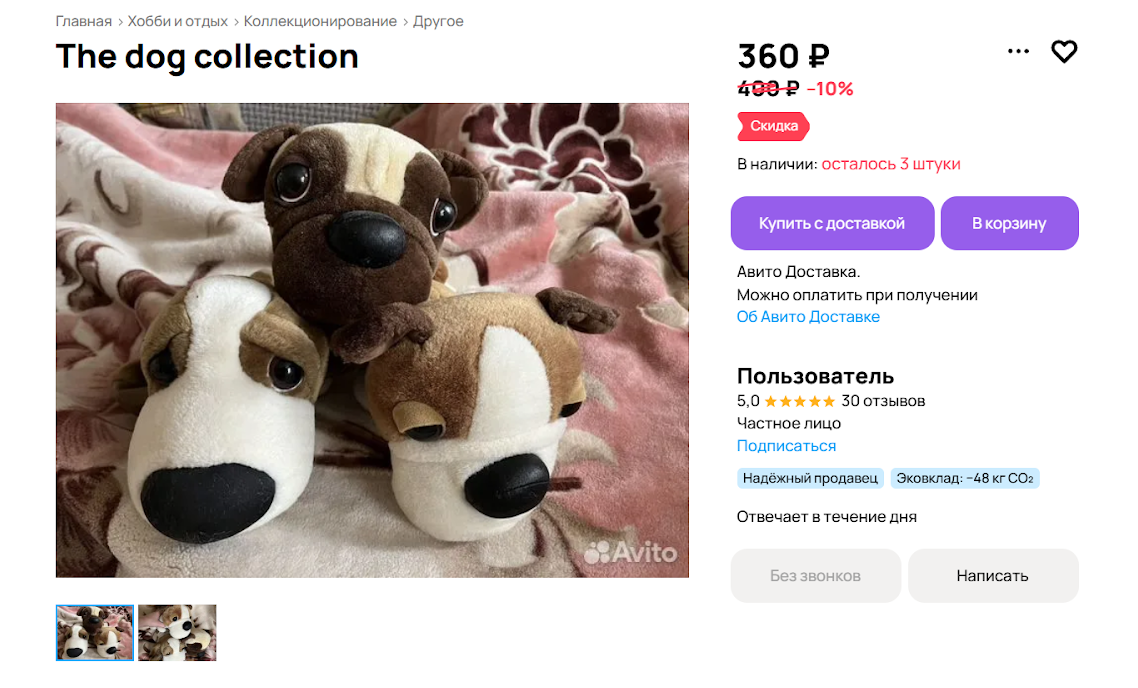View the 30 отзывов reviews
Screen dimensions: 1138x688
883,401
